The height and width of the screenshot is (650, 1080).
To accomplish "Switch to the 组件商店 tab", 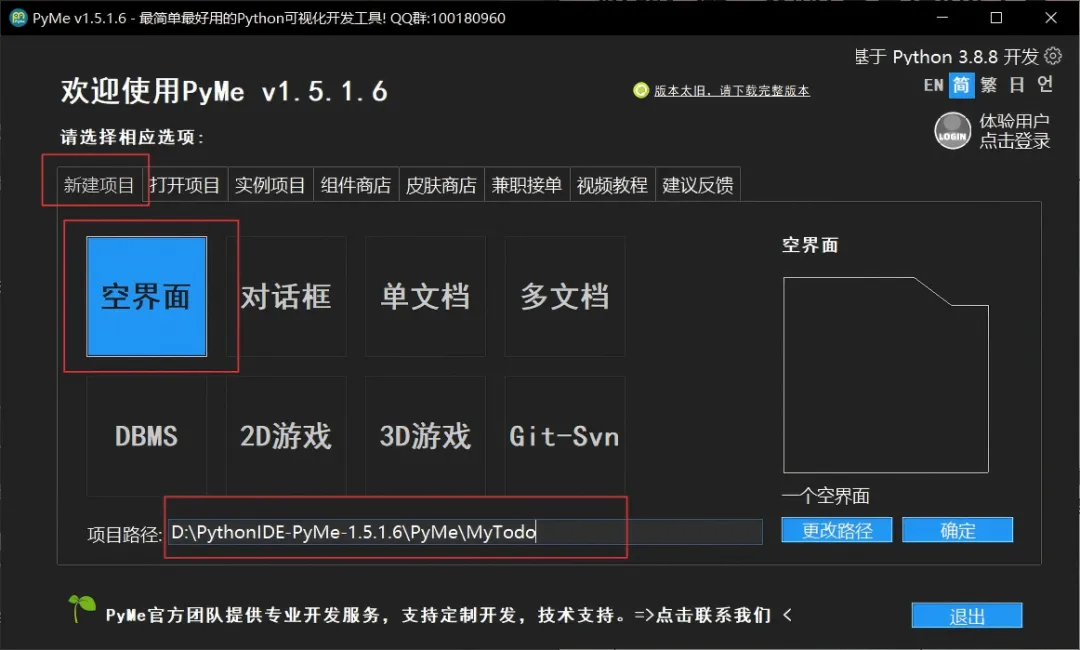I will point(355,185).
